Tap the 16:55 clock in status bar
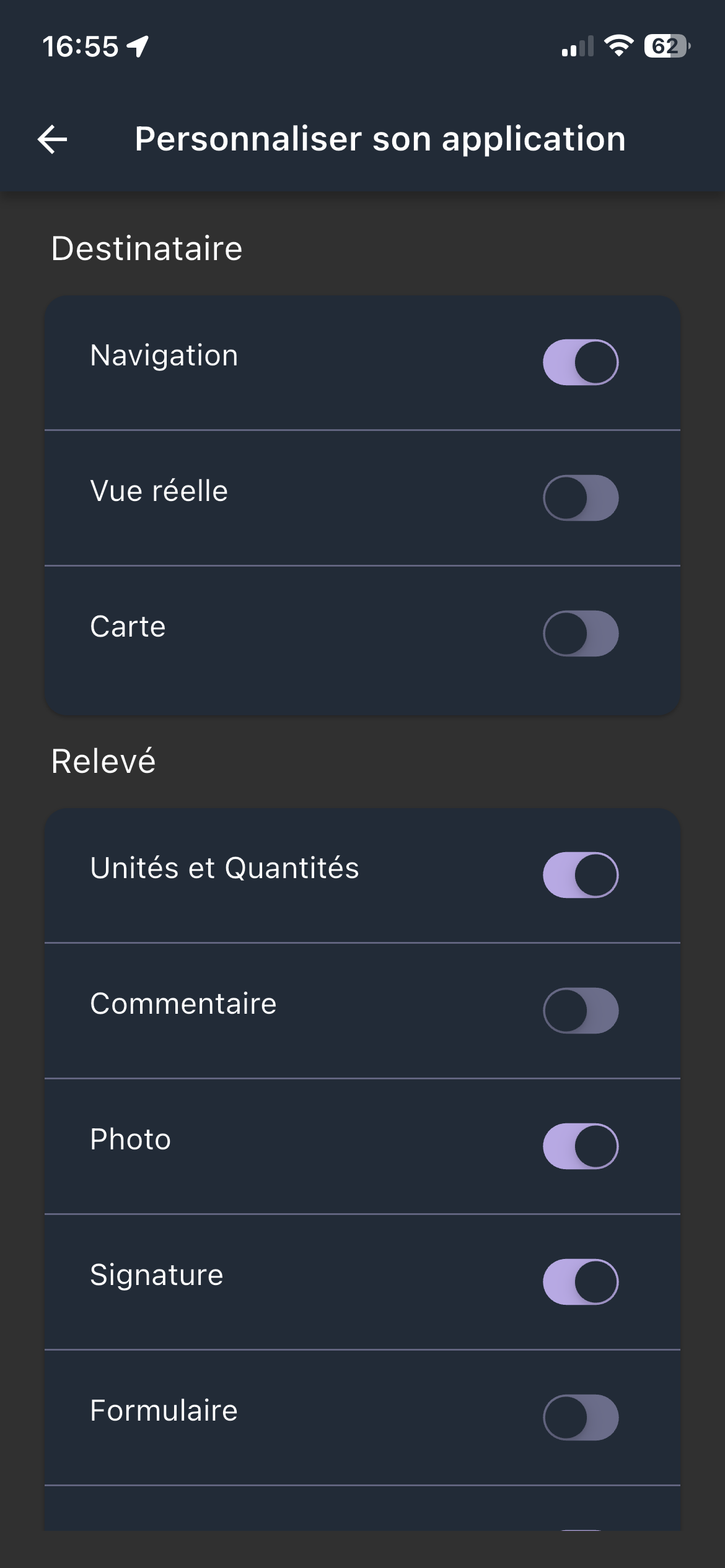725x1568 pixels. pos(80,46)
